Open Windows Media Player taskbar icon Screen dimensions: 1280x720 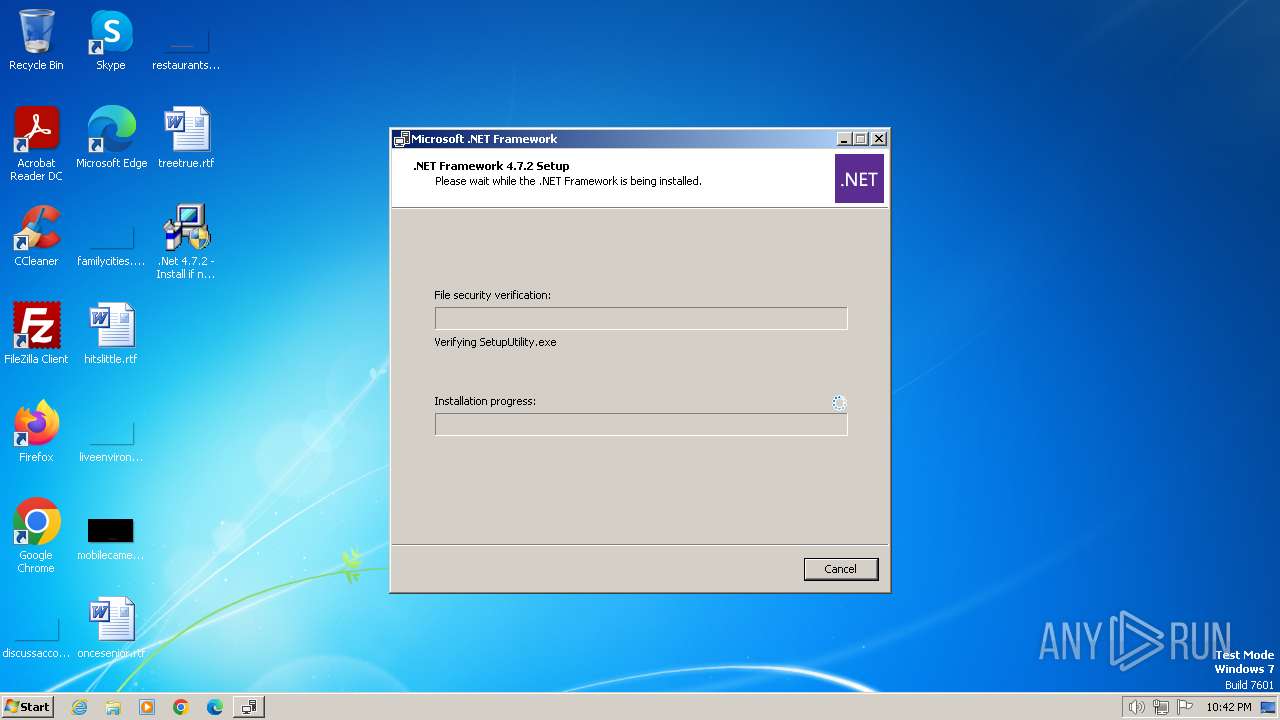tap(147, 707)
